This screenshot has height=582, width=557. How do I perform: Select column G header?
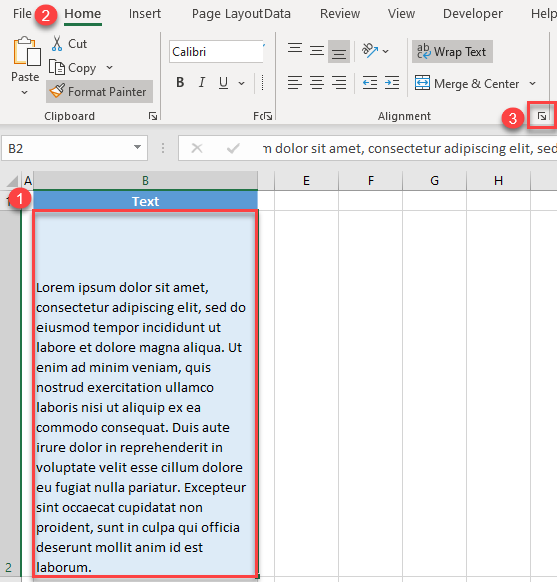(x=434, y=181)
